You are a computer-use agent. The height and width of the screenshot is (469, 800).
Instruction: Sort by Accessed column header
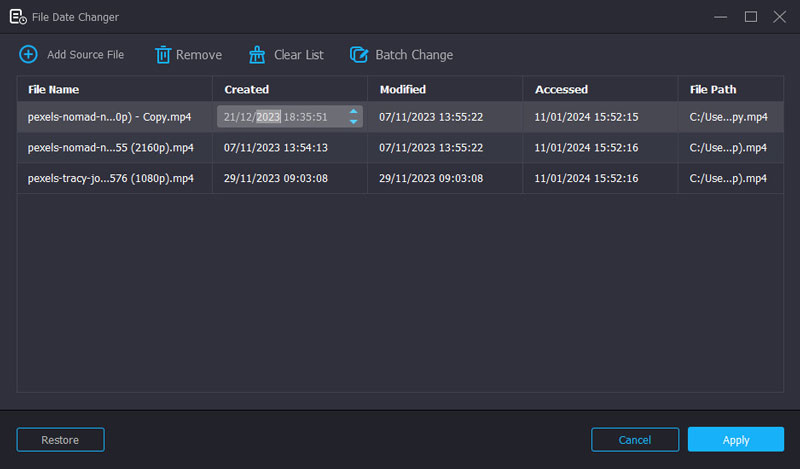point(561,89)
